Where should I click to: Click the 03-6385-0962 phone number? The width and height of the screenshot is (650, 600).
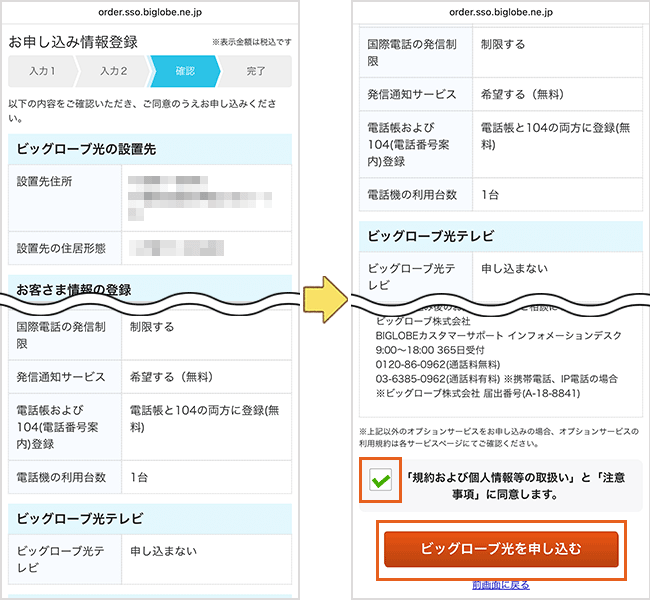pyautogui.click(x=411, y=379)
